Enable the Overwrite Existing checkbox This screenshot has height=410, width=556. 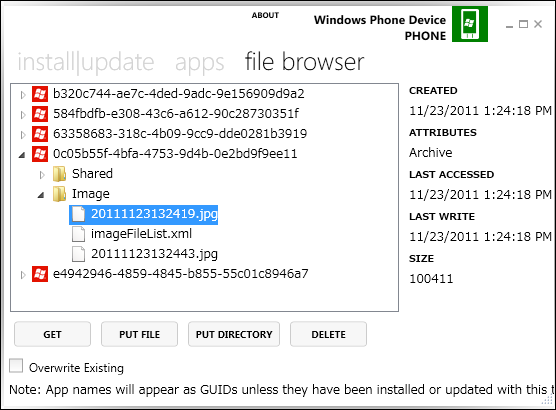coord(16,366)
